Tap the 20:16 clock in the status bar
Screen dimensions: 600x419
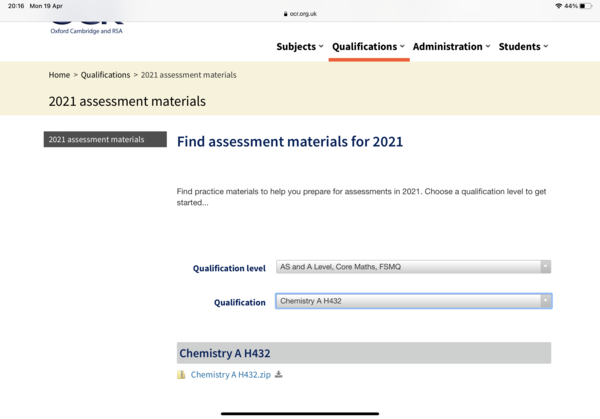[x=16, y=6]
